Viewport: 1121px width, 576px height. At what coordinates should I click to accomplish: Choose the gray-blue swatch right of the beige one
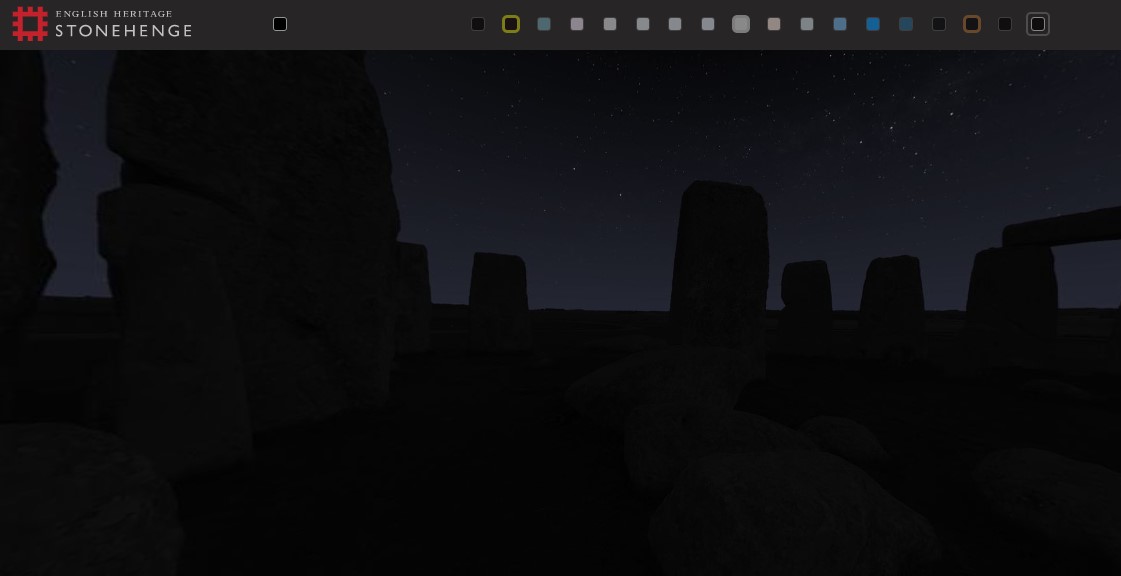(x=806, y=24)
